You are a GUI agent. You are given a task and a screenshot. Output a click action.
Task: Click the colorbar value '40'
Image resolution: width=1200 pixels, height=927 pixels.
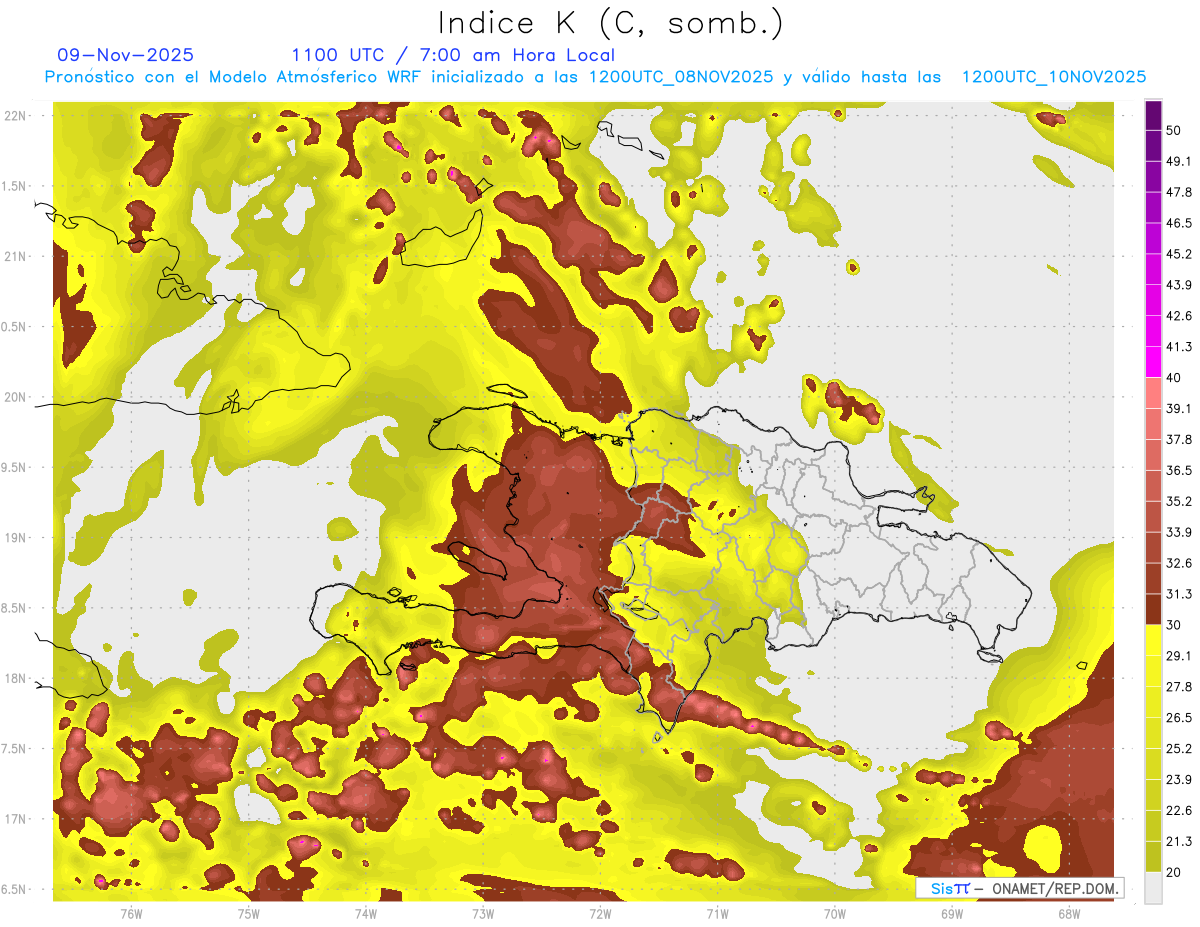[1174, 378]
